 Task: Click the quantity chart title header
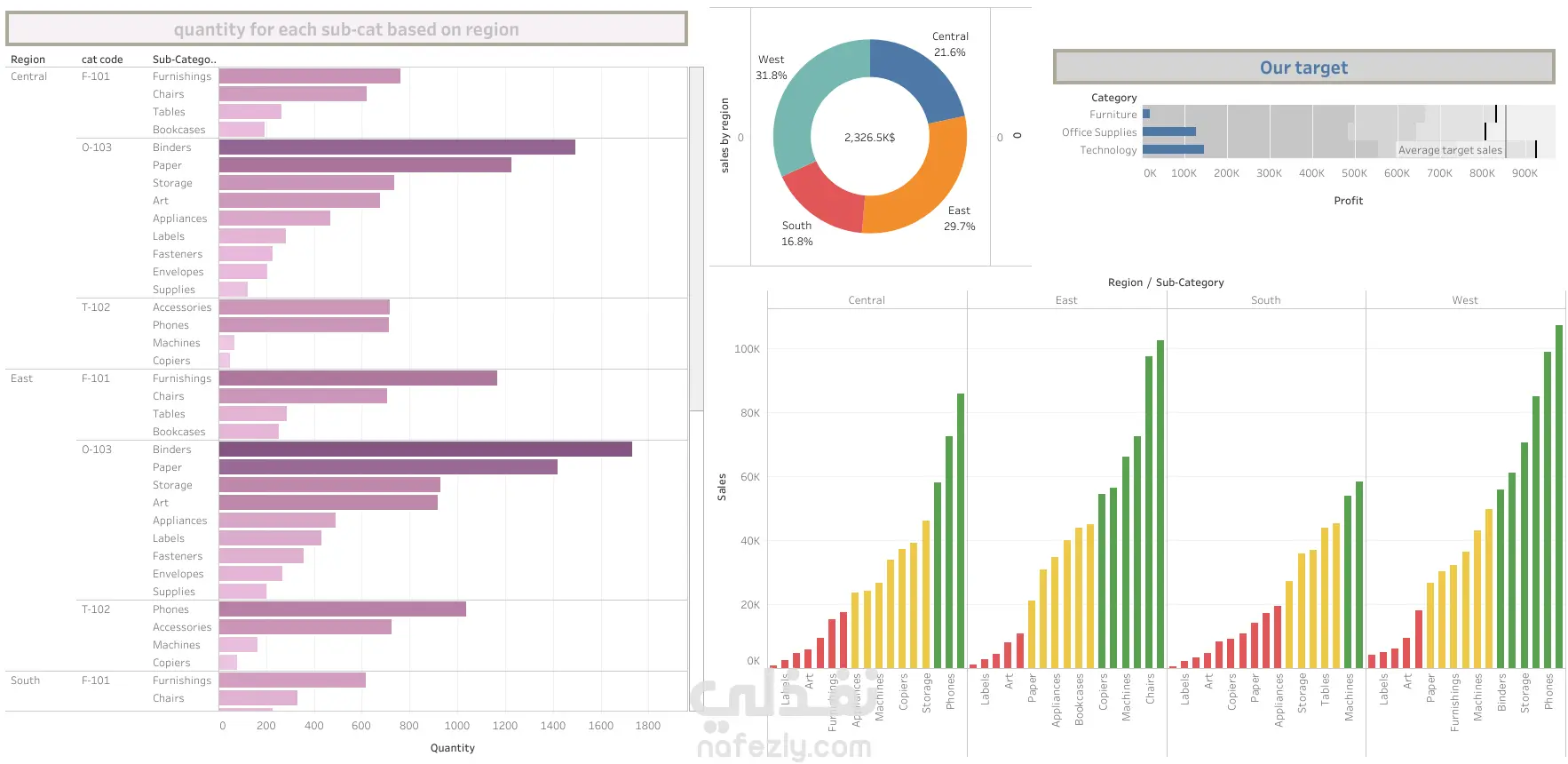point(346,29)
